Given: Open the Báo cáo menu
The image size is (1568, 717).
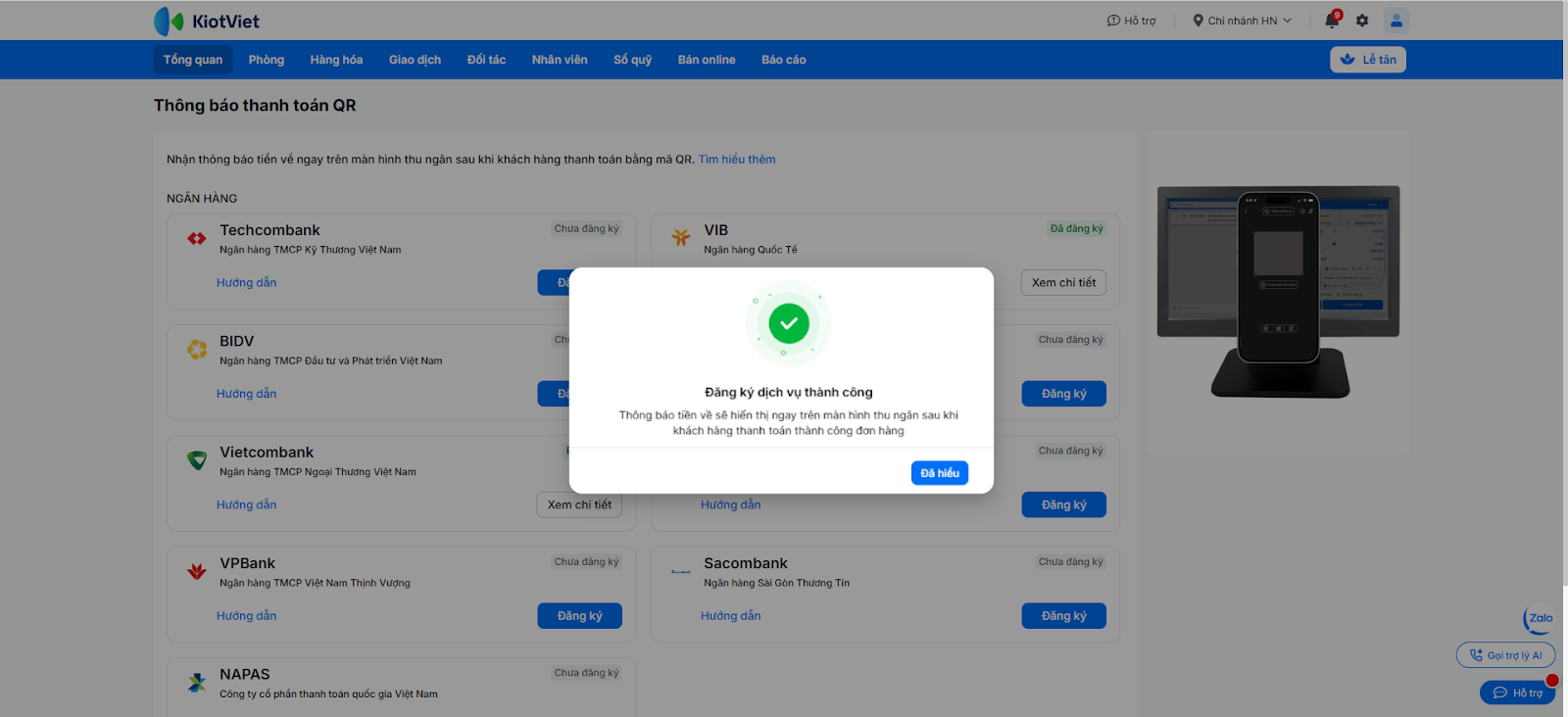Looking at the screenshot, I should point(784,60).
